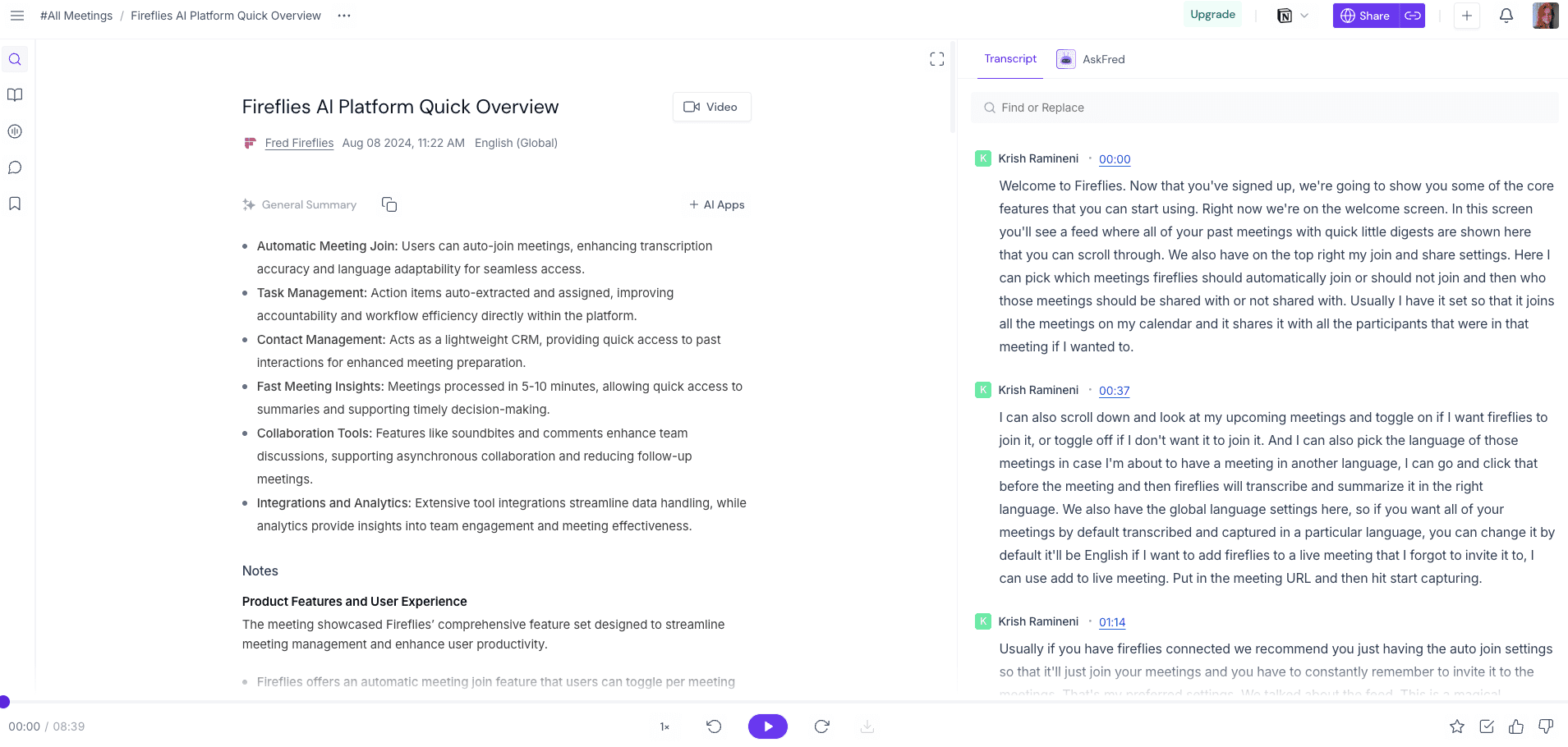Open the notifications bell
Viewport: 1568px width, 747px height.
click(1506, 16)
